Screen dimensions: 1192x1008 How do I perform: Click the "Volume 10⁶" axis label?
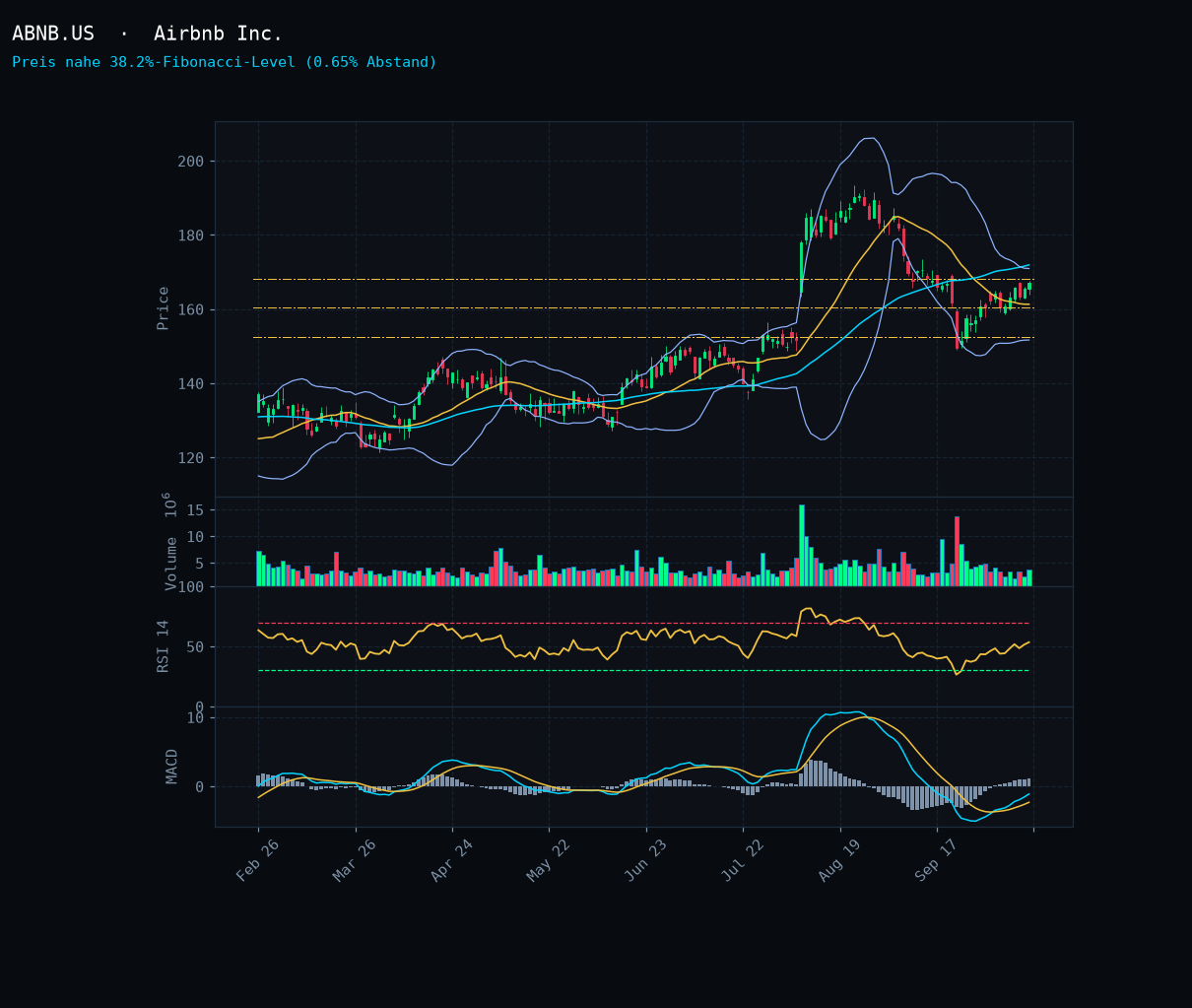(170, 541)
